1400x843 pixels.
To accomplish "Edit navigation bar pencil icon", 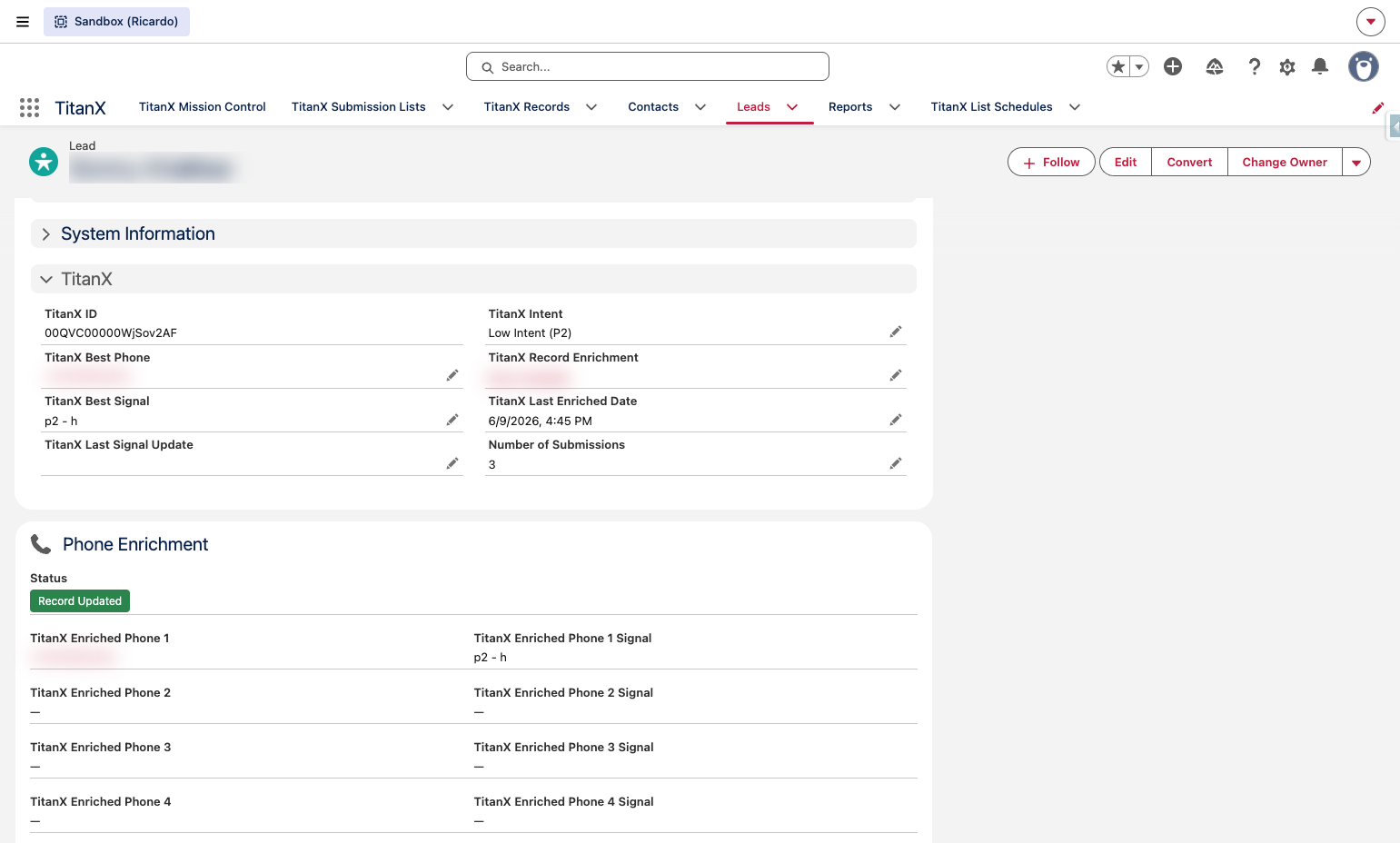I will coord(1378,108).
